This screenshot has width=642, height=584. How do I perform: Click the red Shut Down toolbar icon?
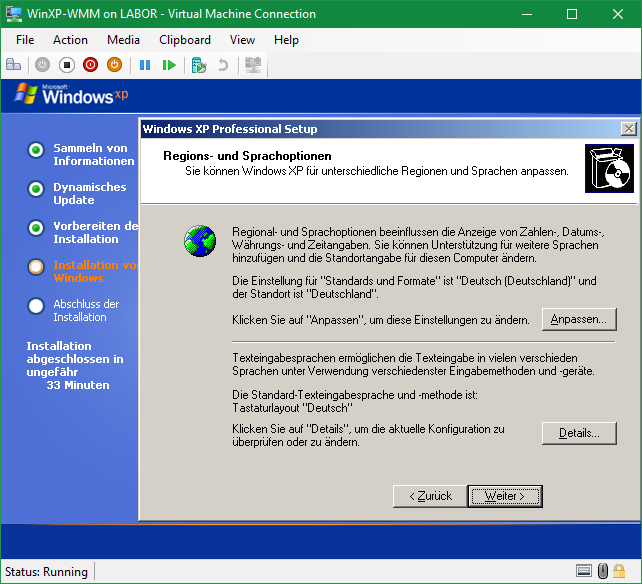click(x=90, y=65)
